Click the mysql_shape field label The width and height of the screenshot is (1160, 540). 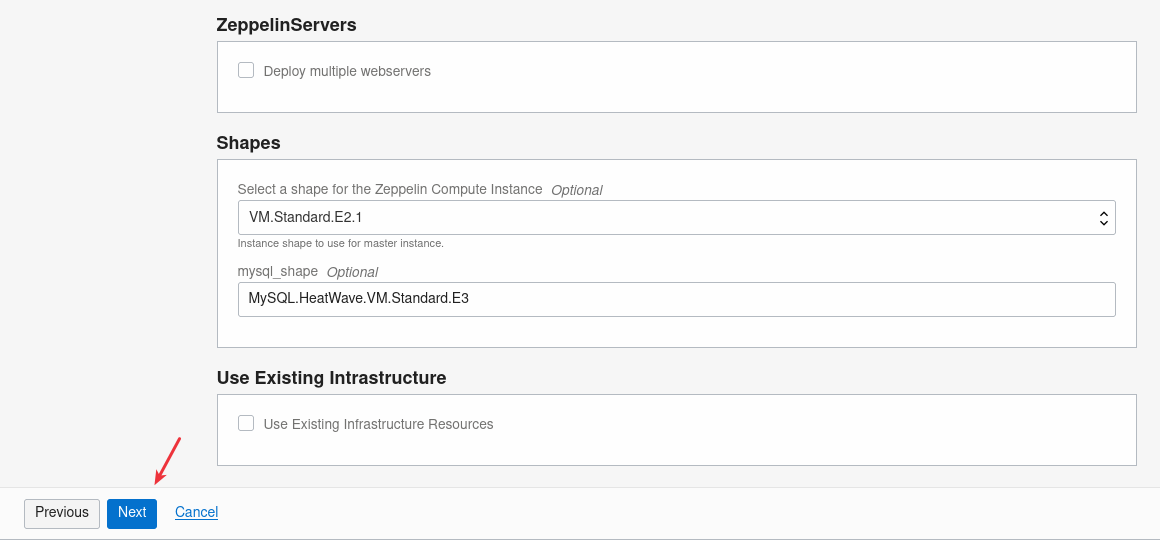point(277,271)
